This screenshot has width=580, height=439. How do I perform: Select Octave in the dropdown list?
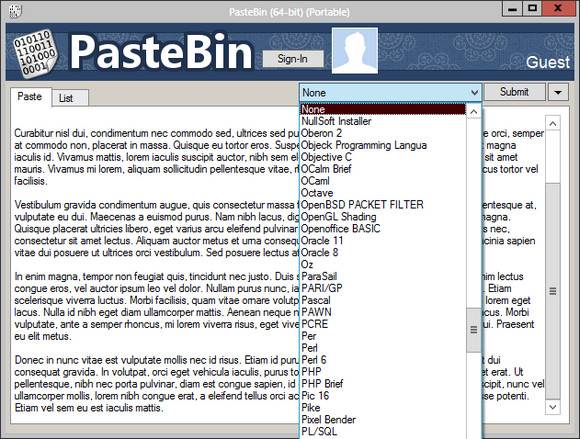[383, 193]
